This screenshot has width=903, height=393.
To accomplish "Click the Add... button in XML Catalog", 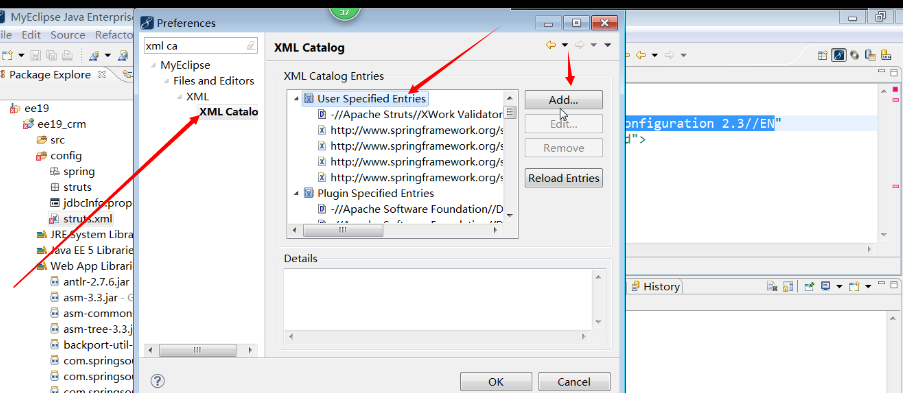I will click(563, 100).
